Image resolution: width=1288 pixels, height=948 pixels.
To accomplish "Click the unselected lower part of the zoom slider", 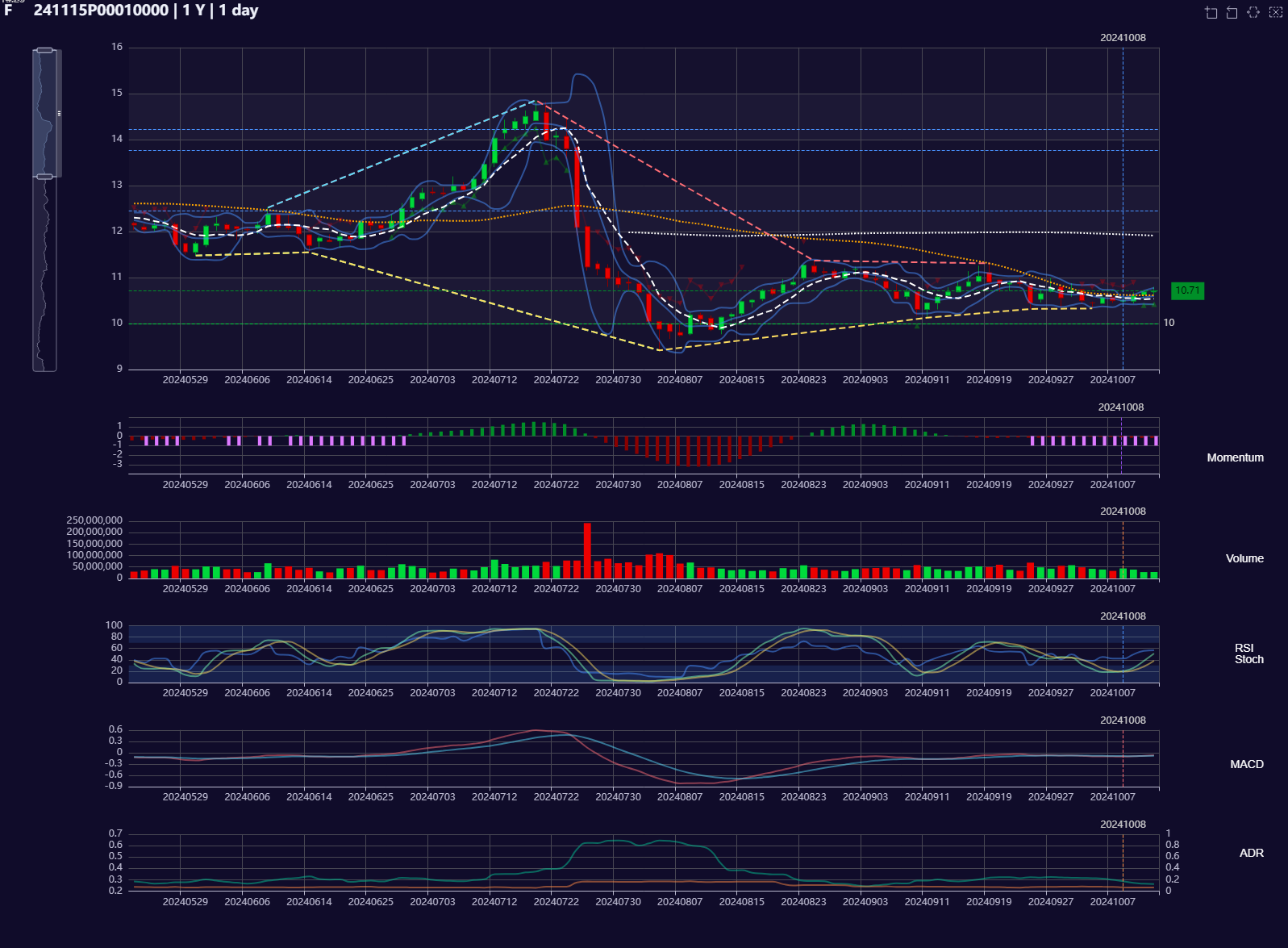I will coord(45,274).
